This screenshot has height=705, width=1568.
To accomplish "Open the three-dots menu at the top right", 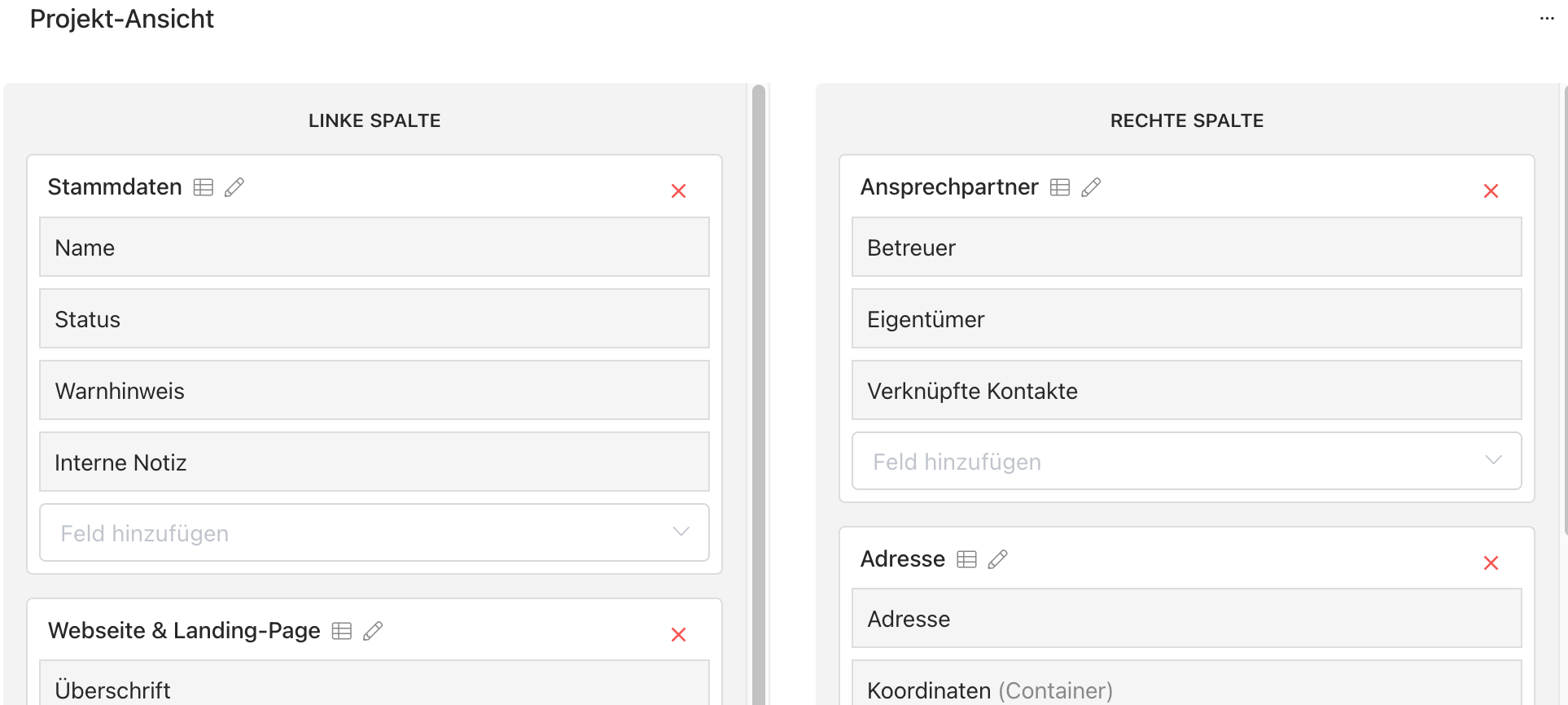I will pyautogui.click(x=1547, y=19).
